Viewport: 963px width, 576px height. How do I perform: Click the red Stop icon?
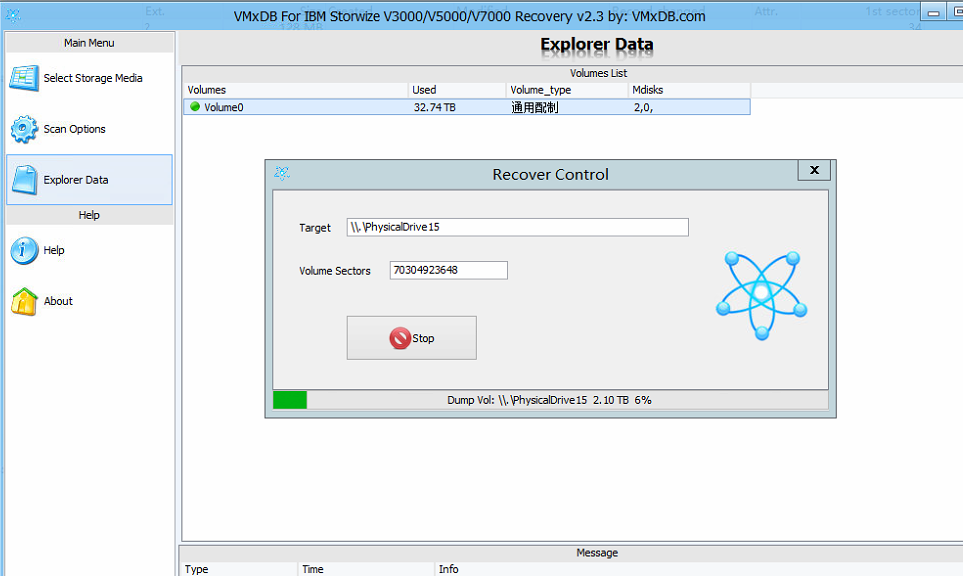(400, 338)
